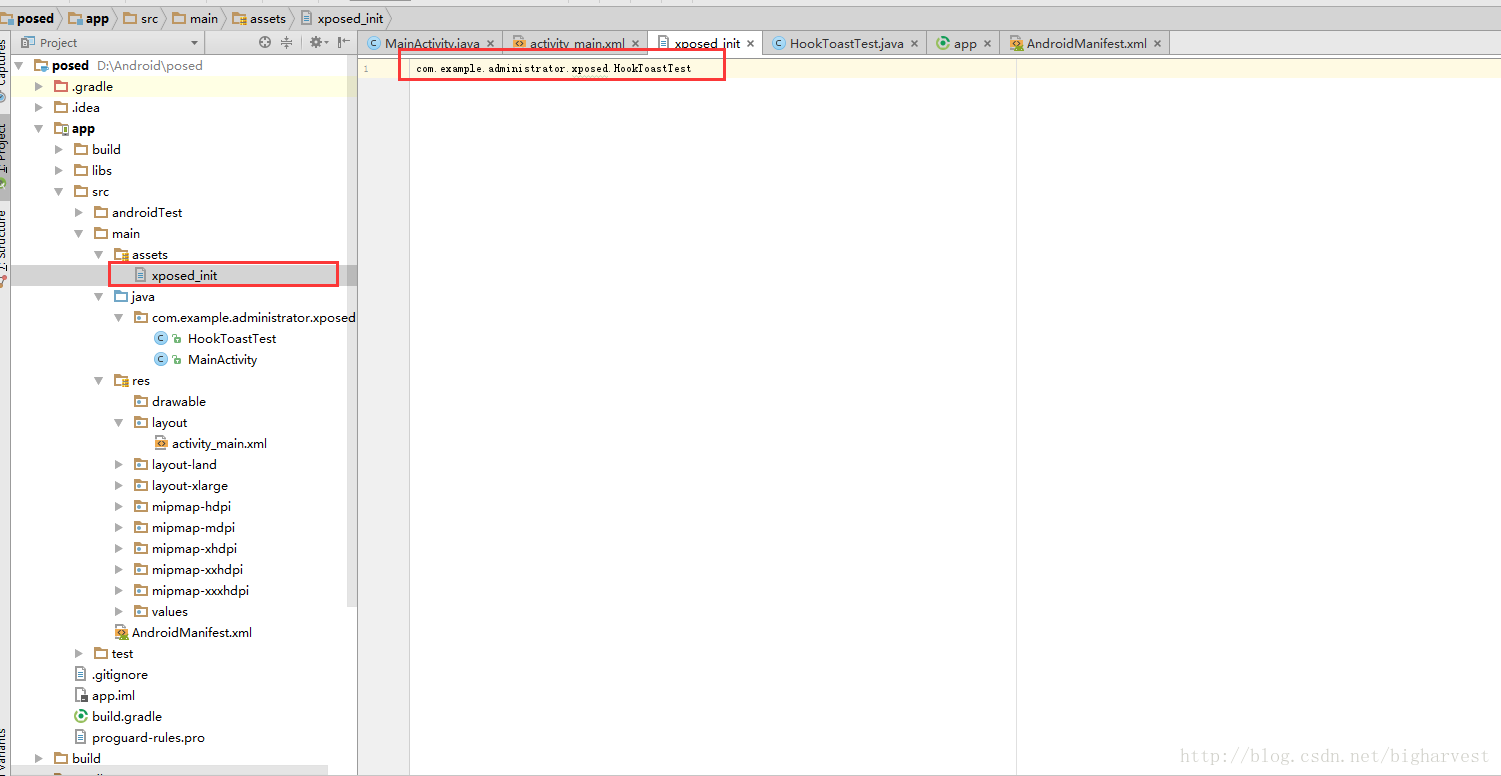Expand the libs folder
The height and width of the screenshot is (776, 1501).
59,170
